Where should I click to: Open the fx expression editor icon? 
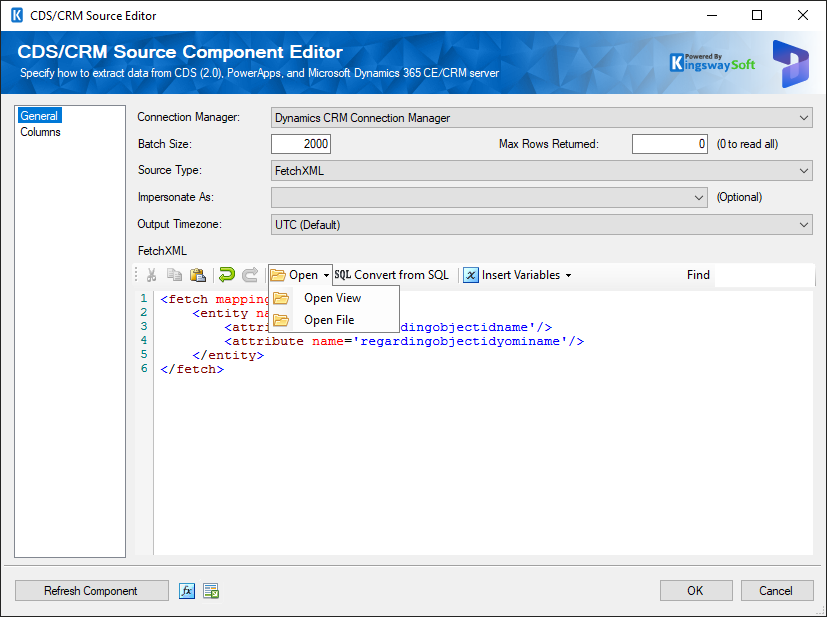point(187,591)
